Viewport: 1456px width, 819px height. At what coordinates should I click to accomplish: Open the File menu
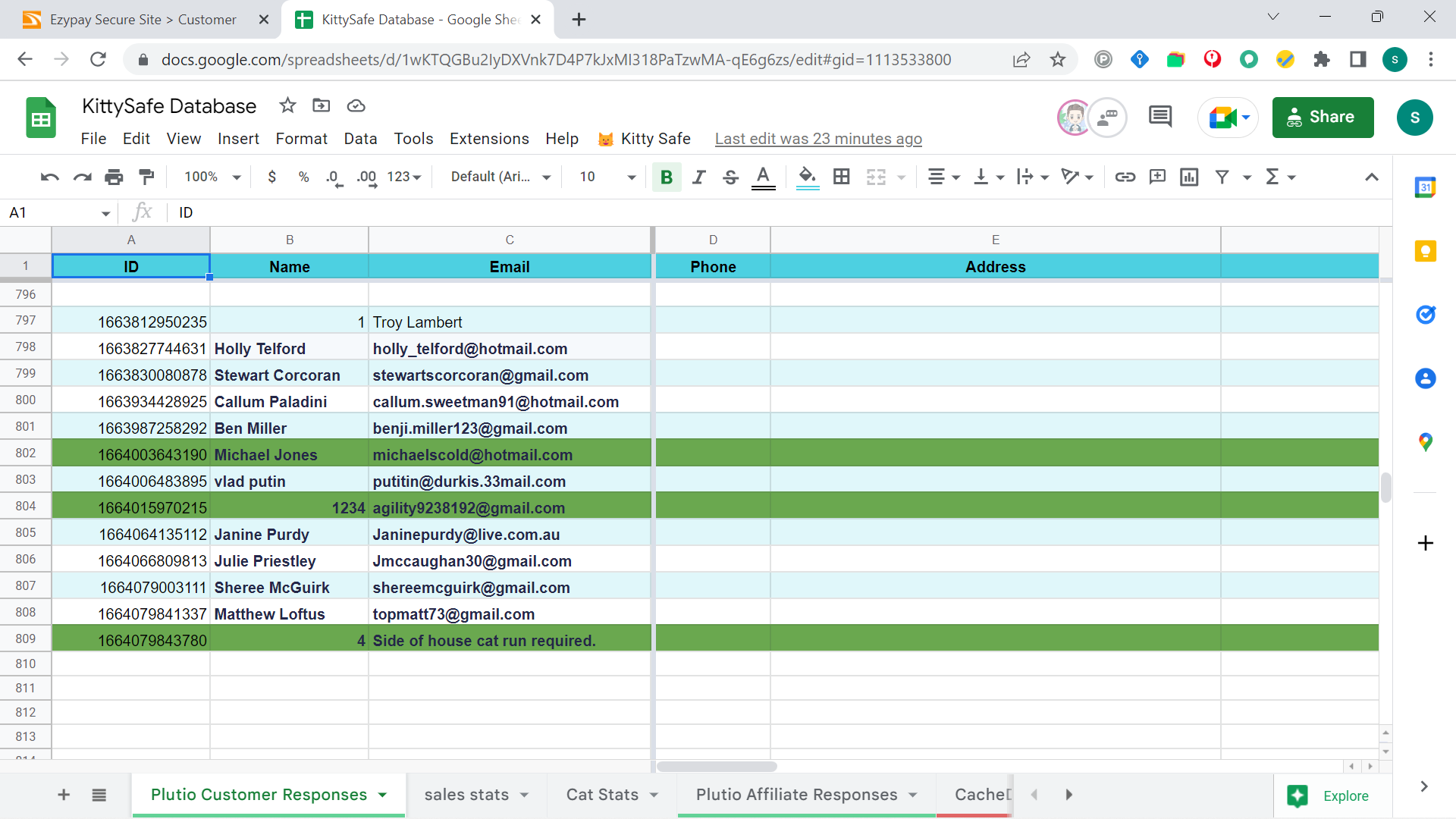point(93,139)
